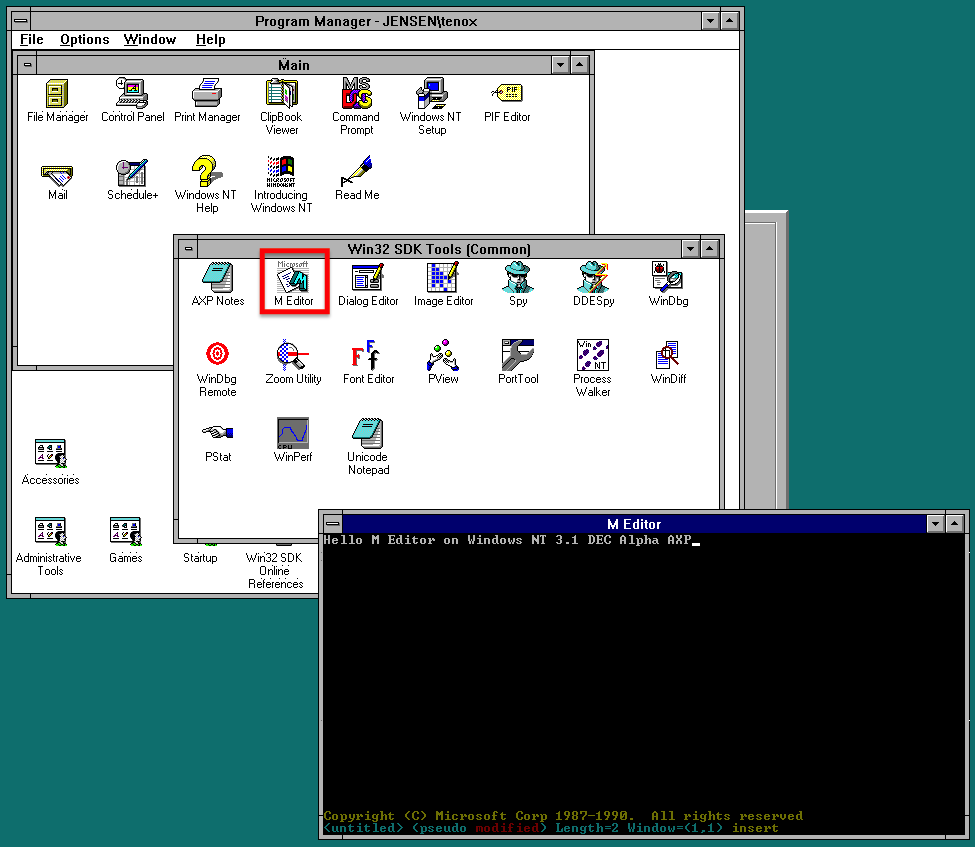Open Main group window control menu box
Screen dimensions: 975x847
[27, 65]
